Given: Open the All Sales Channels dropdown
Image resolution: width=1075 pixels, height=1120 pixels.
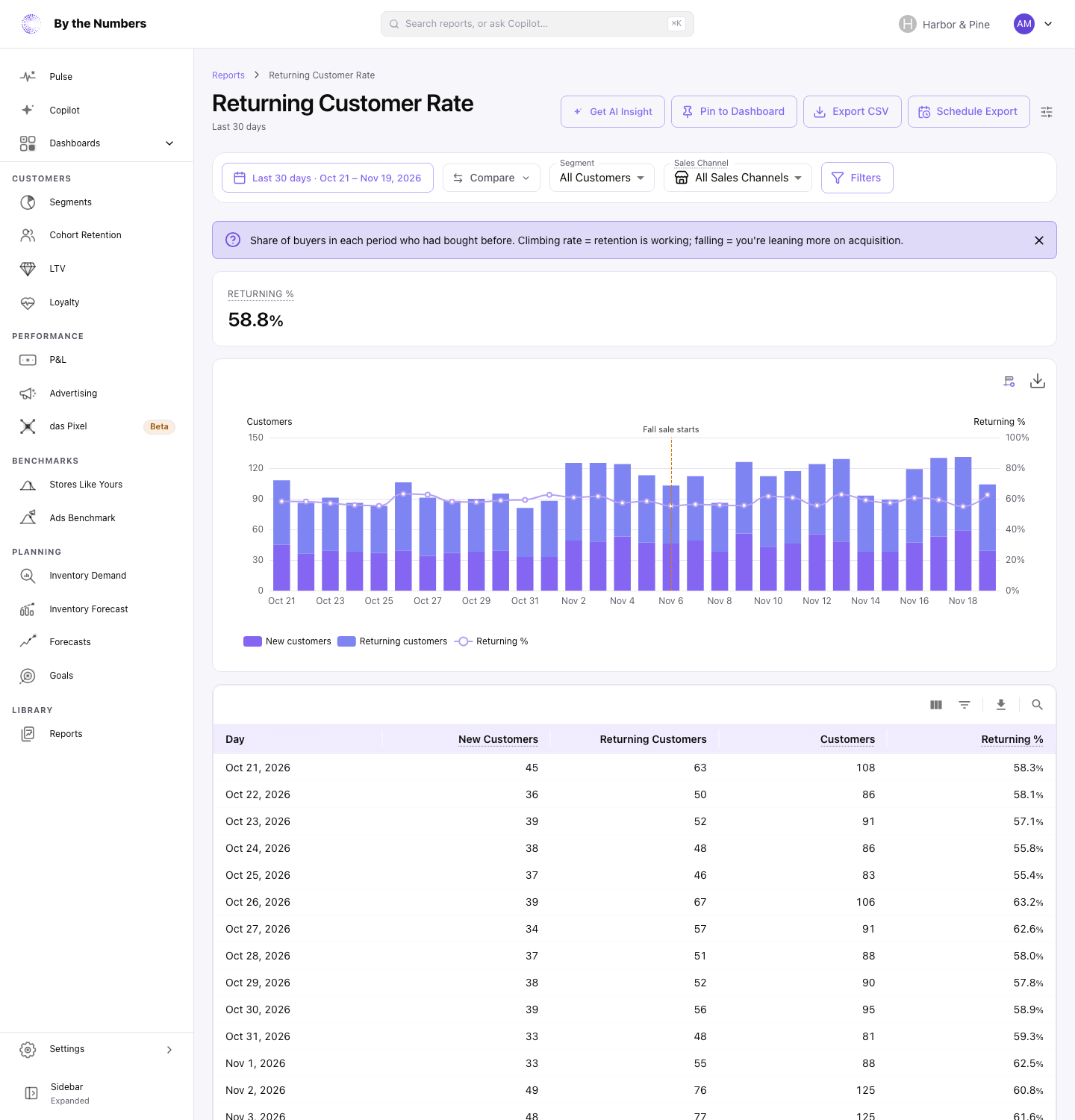Looking at the screenshot, I should click(x=738, y=178).
